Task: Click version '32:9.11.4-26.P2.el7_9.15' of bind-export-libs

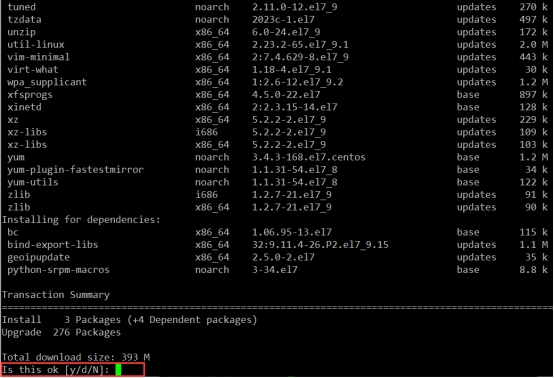Action: (x=320, y=245)
